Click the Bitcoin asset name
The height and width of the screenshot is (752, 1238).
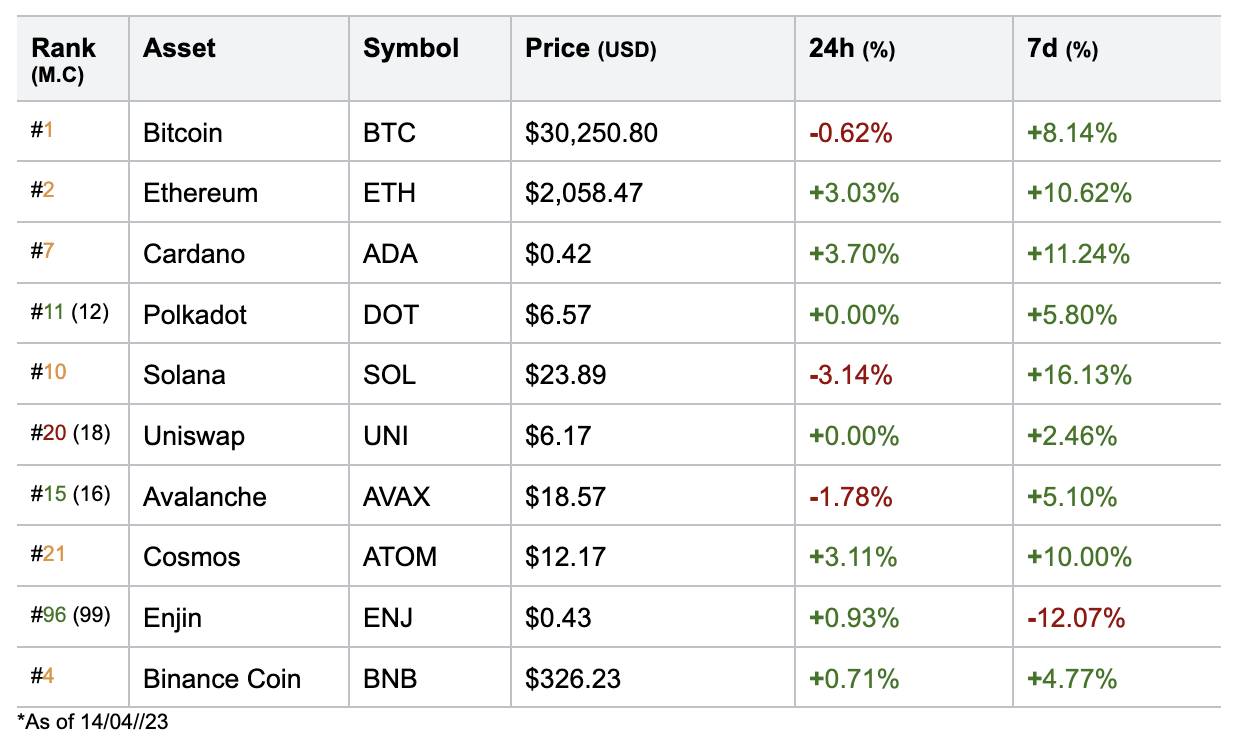(183, 132)
